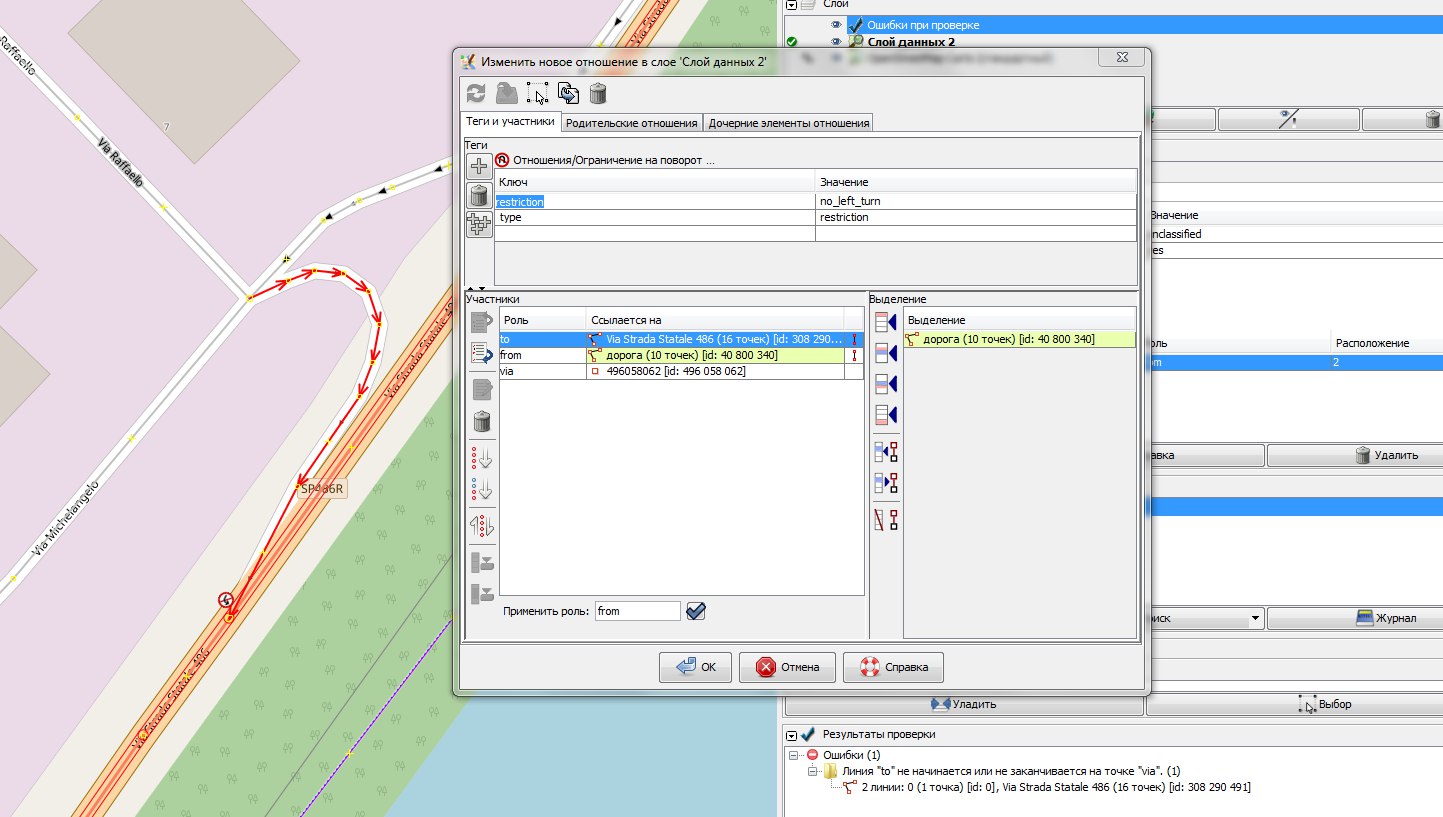Close the relation editor dialog window
Image resolution: width=1443 pixels, height=817 pixels.
point(1123,59)
